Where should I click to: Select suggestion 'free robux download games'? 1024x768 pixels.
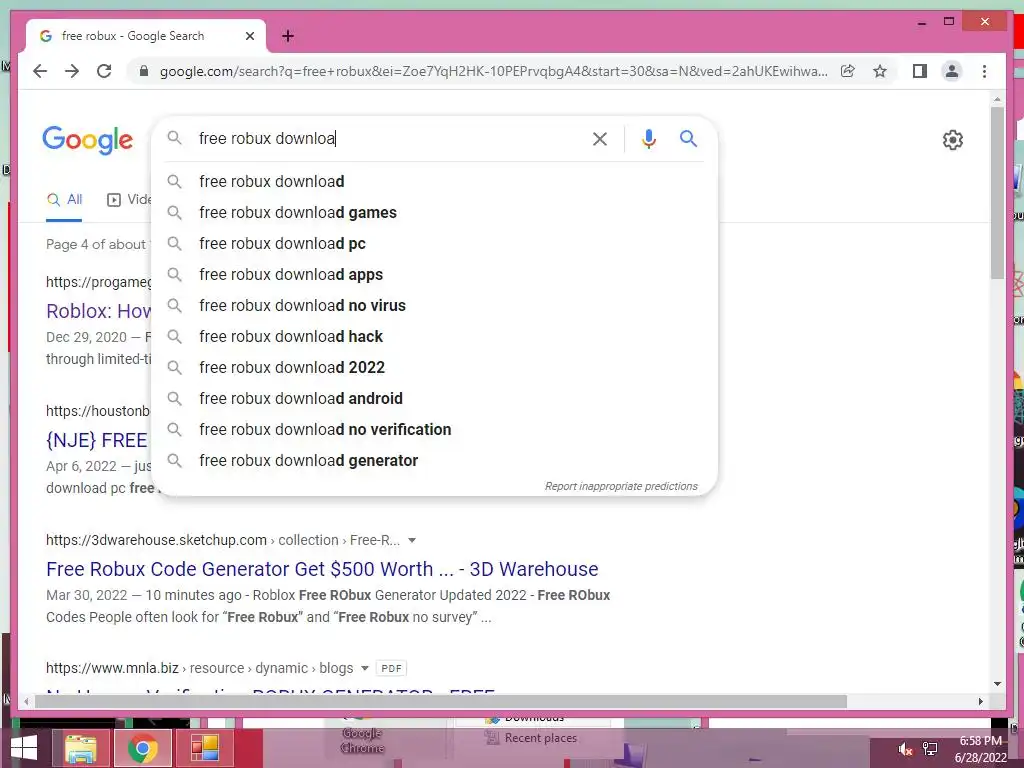(x=434, y=212)
